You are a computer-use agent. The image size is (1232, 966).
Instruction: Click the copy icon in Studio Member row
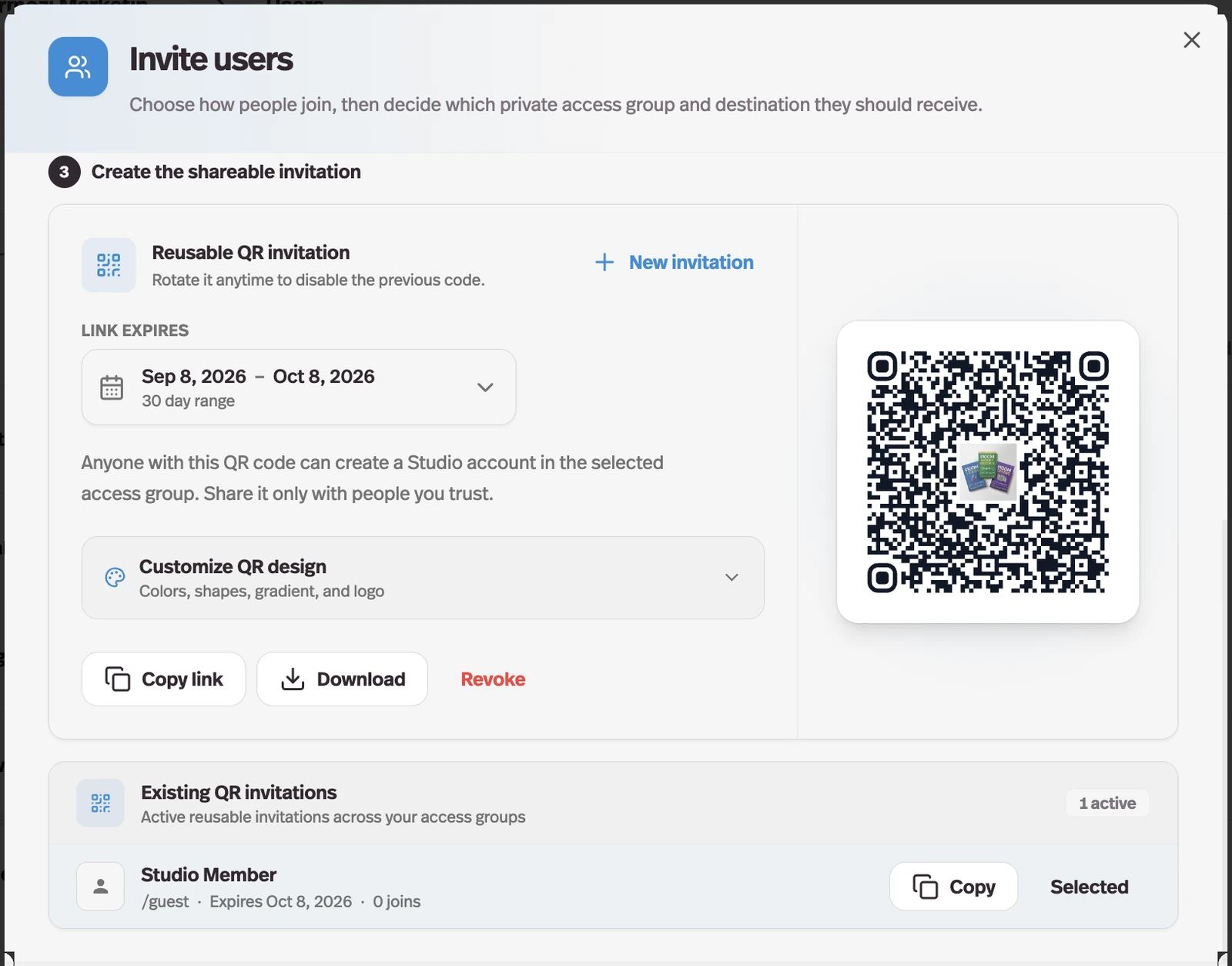coord(926,887)
